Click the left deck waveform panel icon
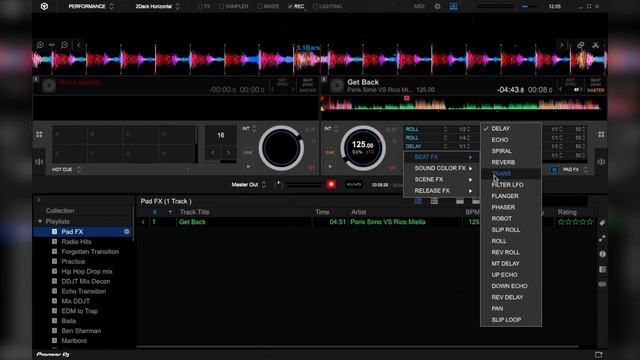Screen dimensions: 640x360 (39, 162)
